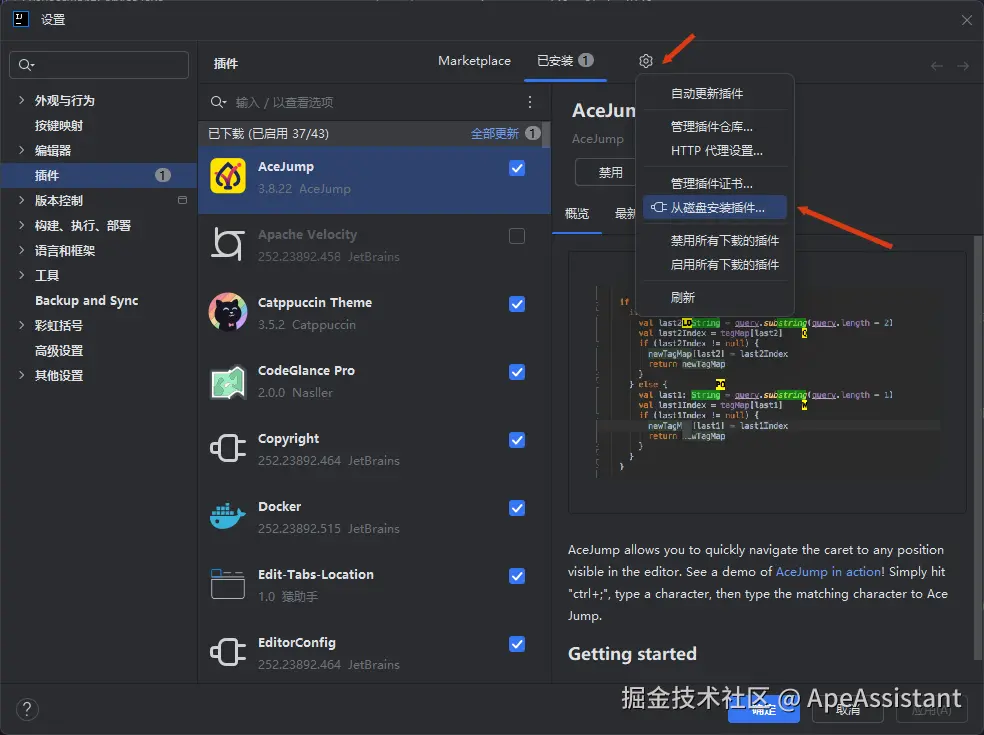This screenshot has height=735, width=984.
Task: Choose 管理插件仓库... from menu
Action: [x=715, y=126]
